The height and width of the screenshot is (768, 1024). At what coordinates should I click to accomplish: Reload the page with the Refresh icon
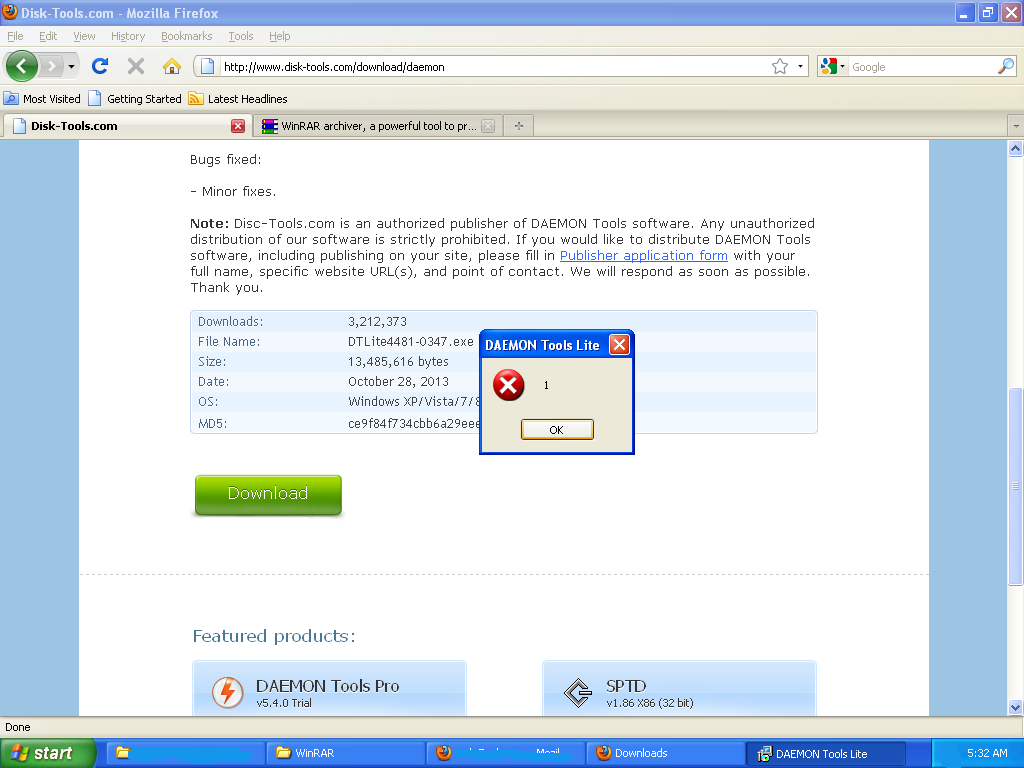click(100, 66)
